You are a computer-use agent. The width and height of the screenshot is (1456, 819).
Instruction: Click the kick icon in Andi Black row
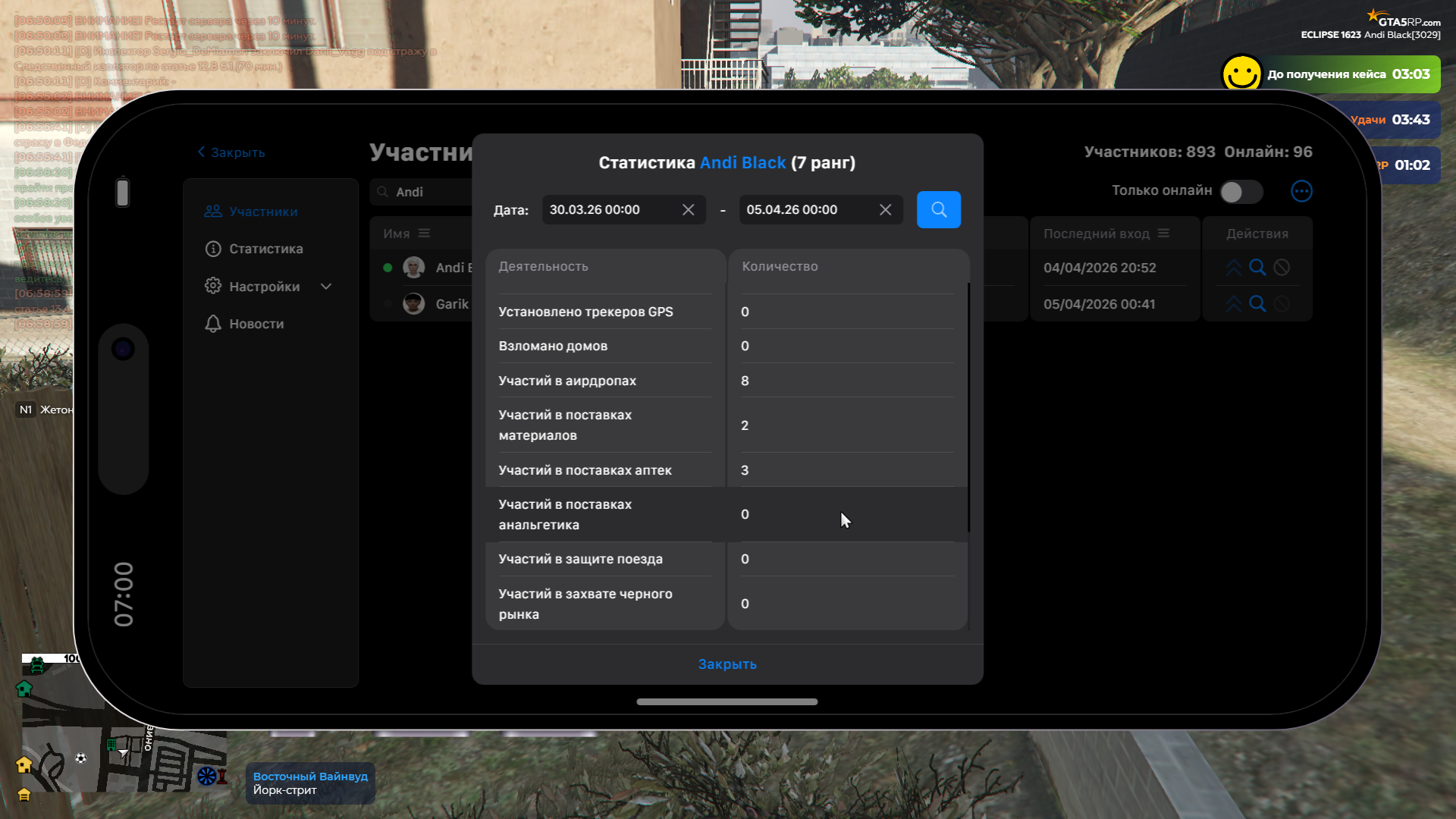tap(1282, 268)
